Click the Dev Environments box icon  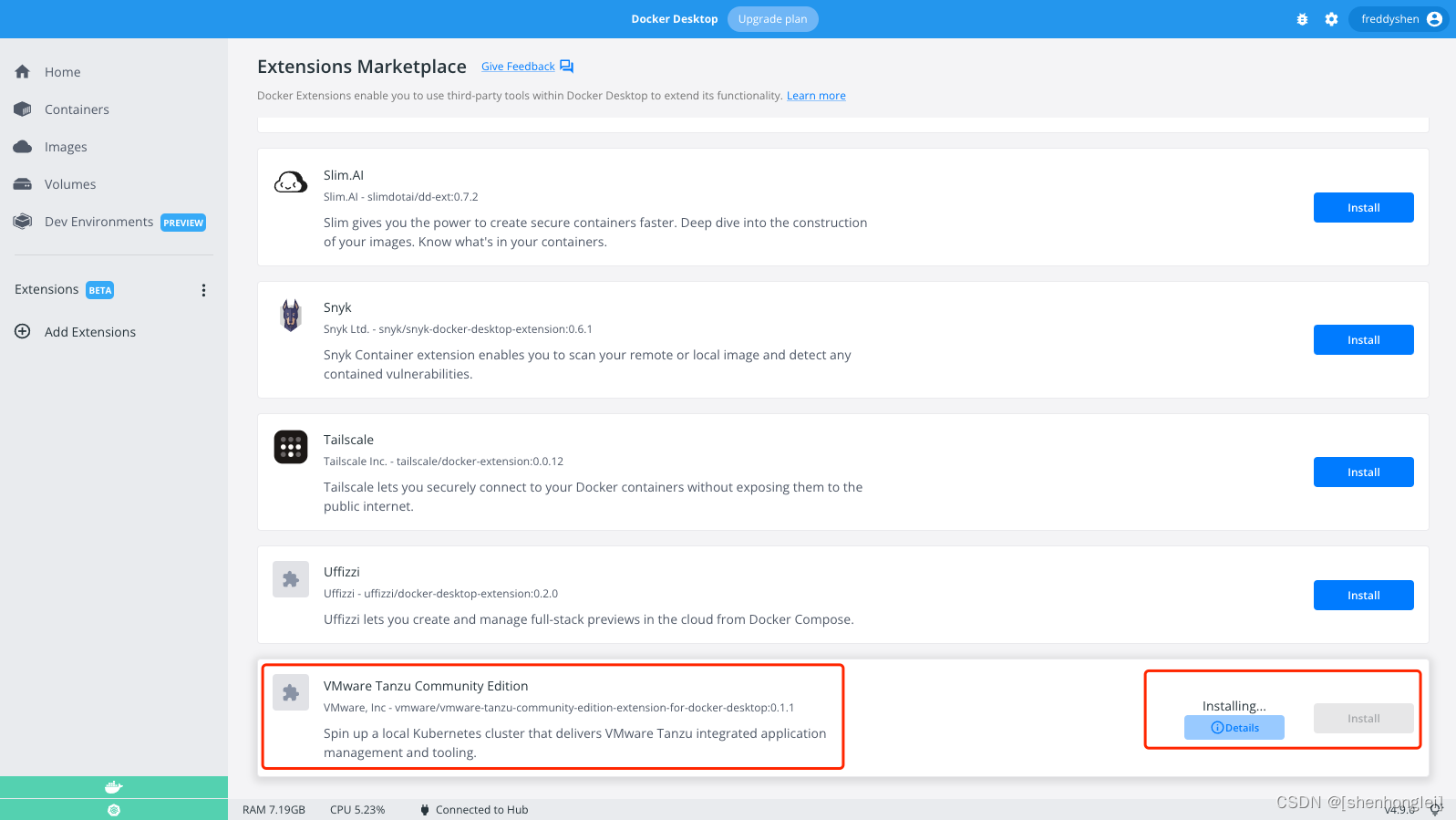[x=23, y=222]
